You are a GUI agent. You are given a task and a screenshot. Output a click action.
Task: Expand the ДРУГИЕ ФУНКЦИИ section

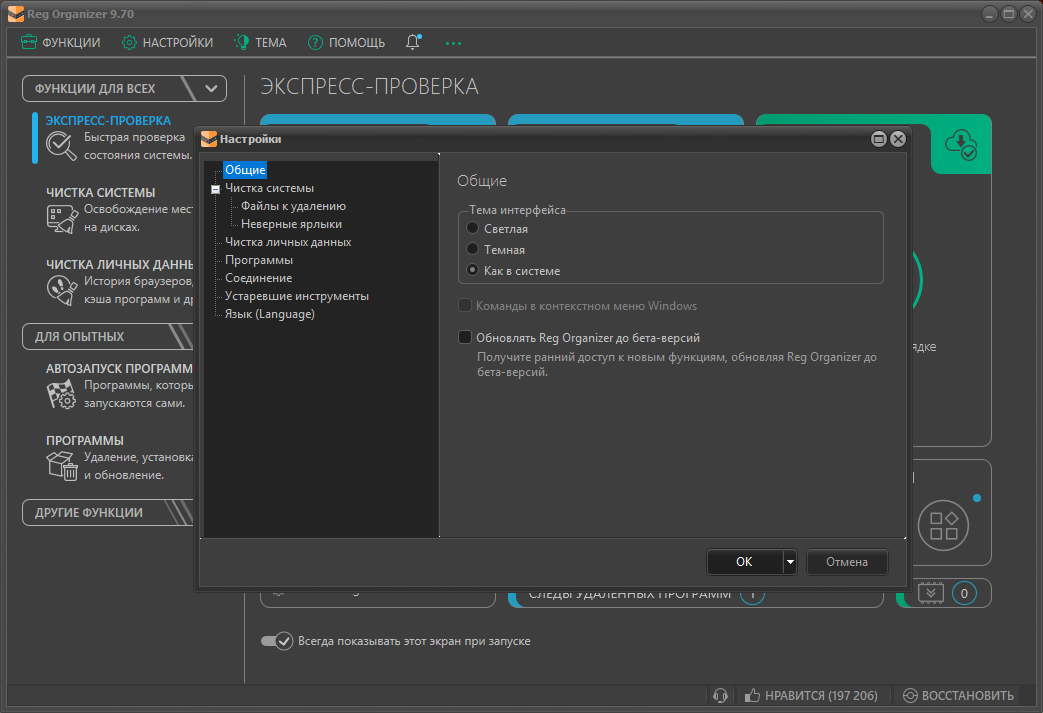(108, 512)
